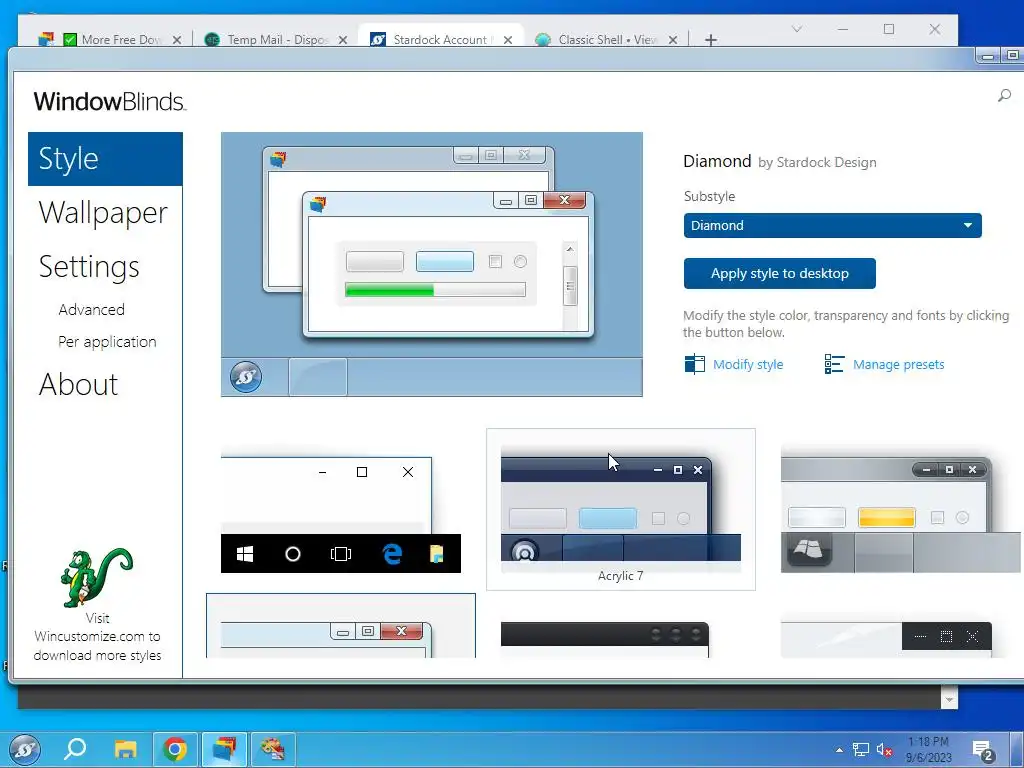
Task: Select the bottom-row style with red close button
Action: click(341, 626)
